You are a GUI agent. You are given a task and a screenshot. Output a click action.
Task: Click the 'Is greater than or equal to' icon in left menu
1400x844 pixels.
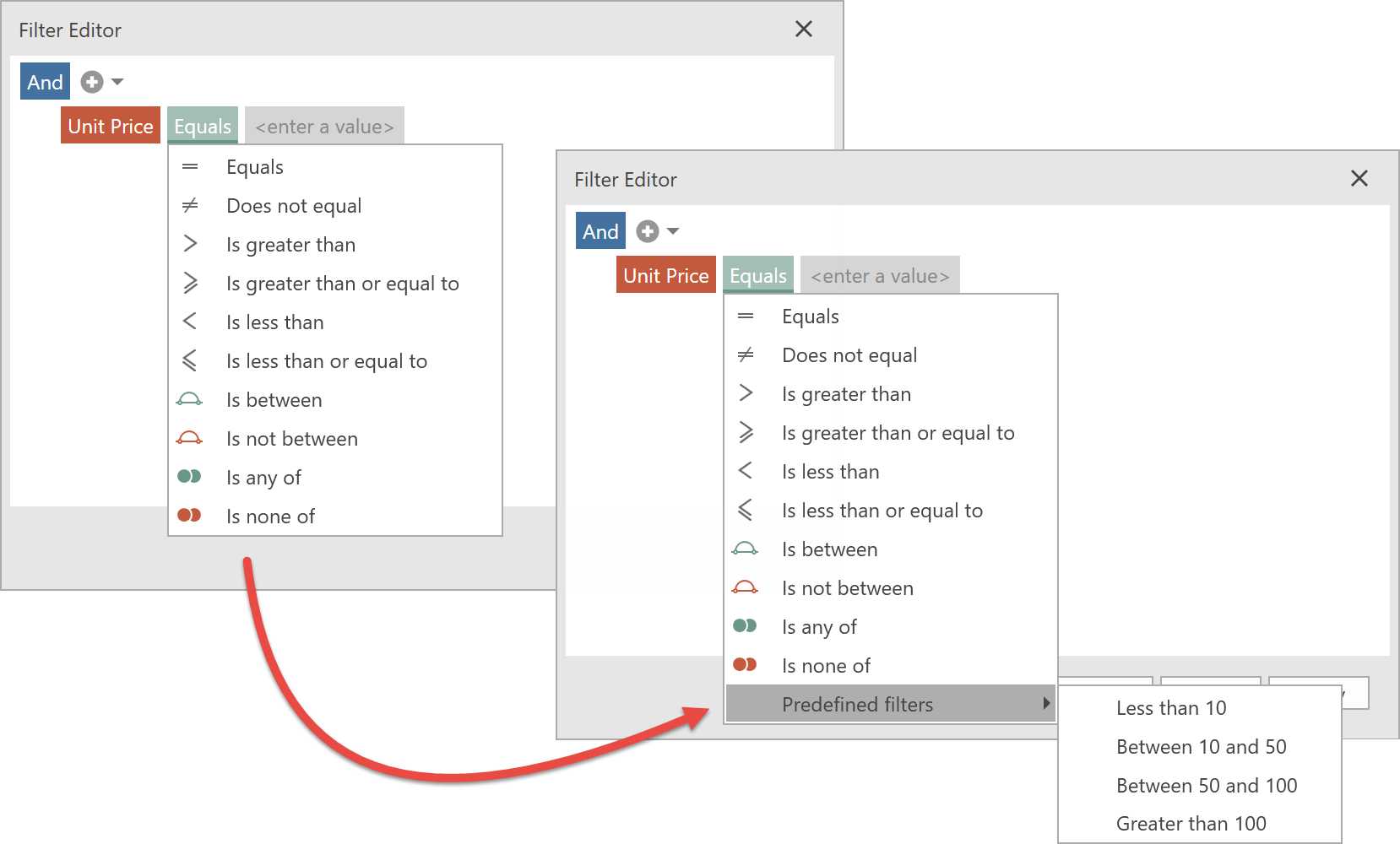[x=190, y=284]
